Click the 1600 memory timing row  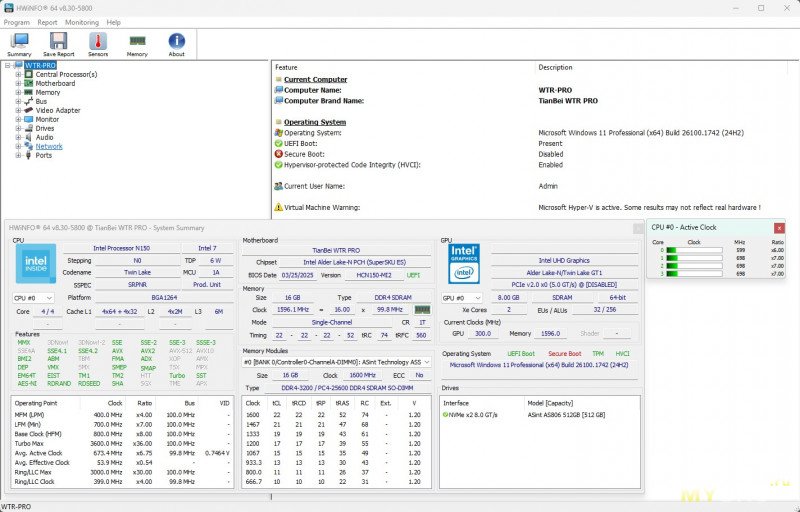pyautogui.click(x=337, y=415)
